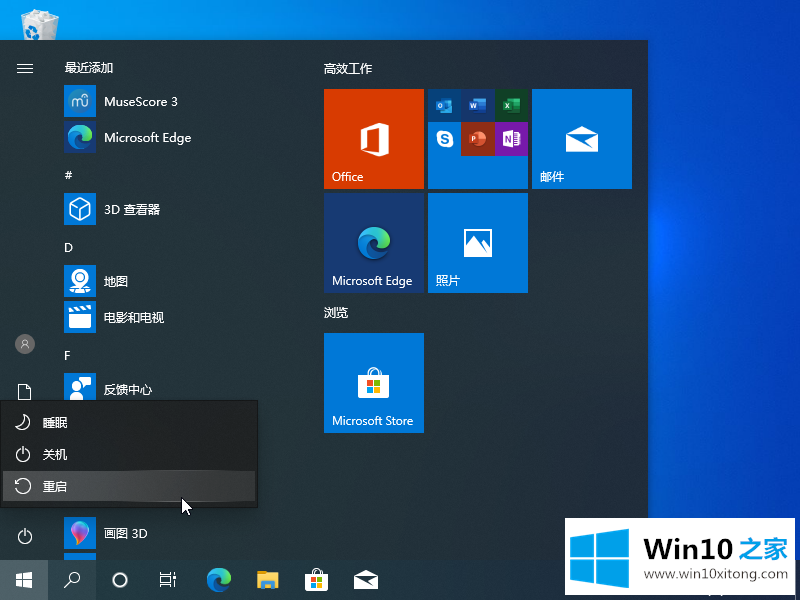Screen dimensions: 800x600
Task: Click the F letter group header
Action: pyautogui.click(x=67, y=356)
